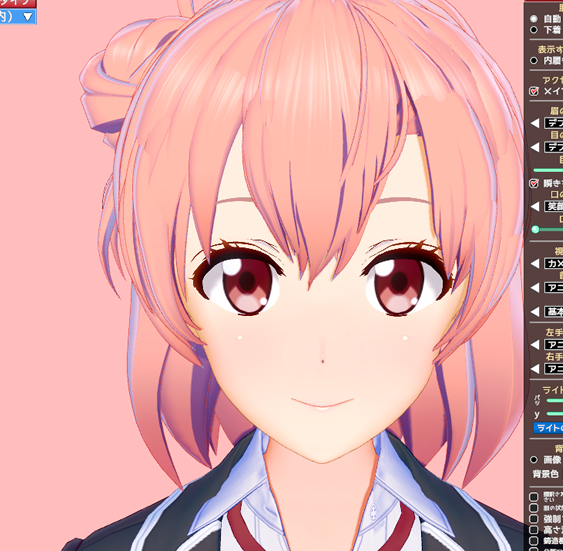The width and height of the screenshot is (563, 551).
Task: Click previous arrow beside 笑顔 mouth pattern
Action: click(535, 206)
